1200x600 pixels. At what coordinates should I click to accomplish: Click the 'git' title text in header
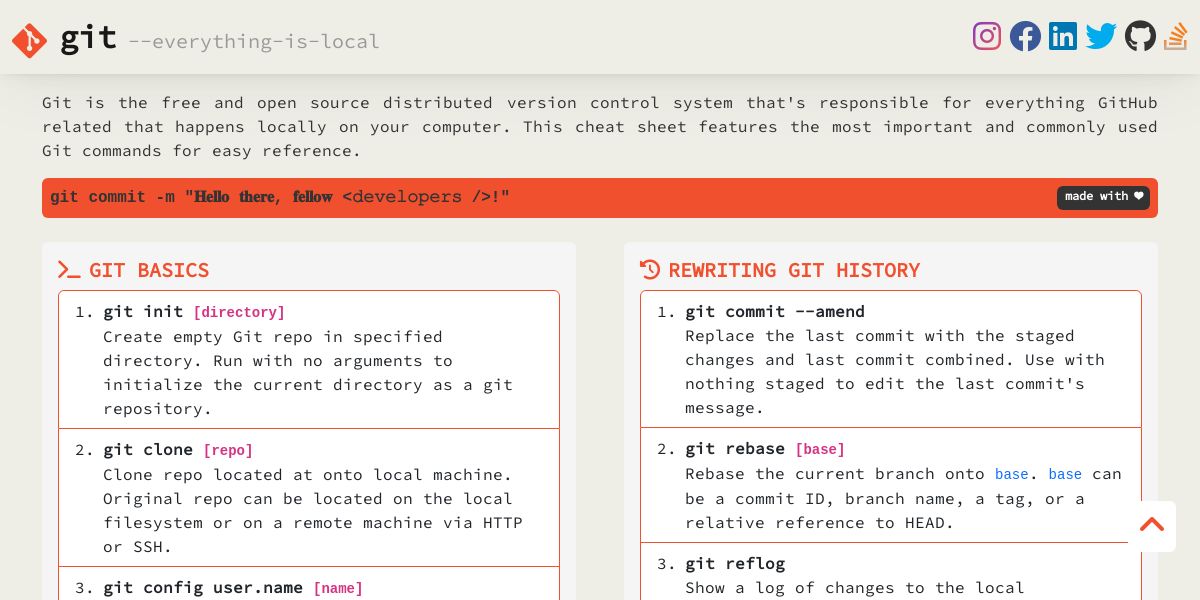pyautogui.click(x=88, y=38)
